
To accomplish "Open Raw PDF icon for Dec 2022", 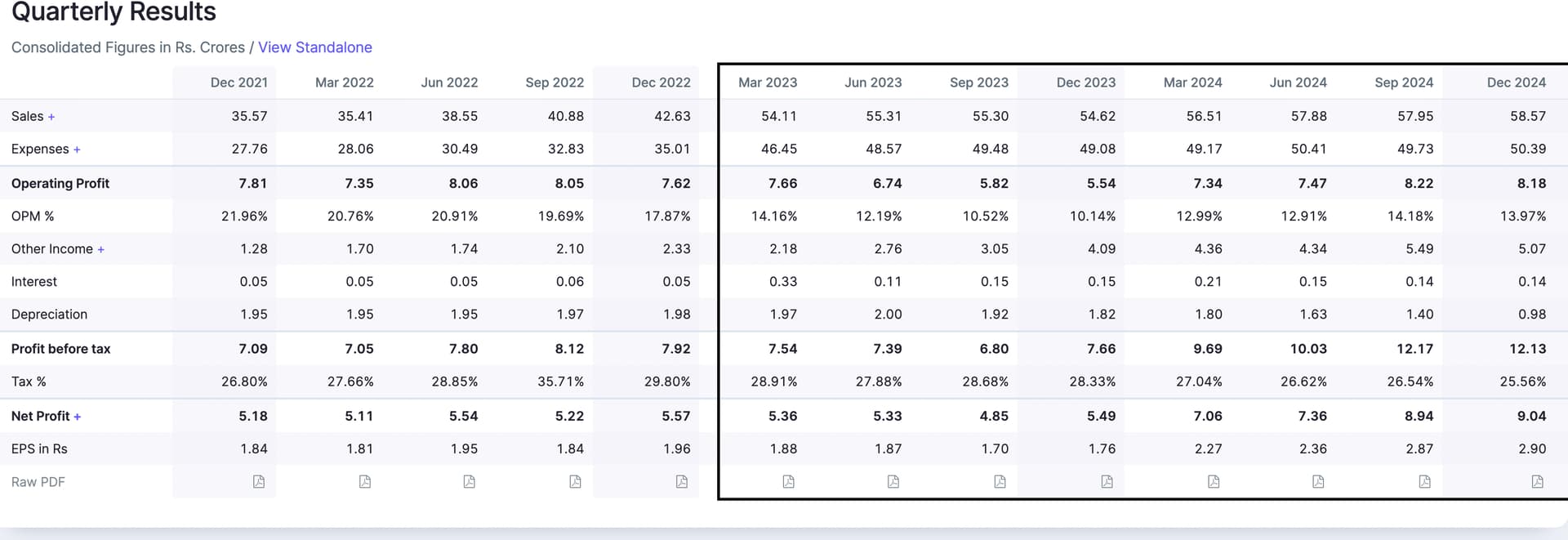I will 682,481.
